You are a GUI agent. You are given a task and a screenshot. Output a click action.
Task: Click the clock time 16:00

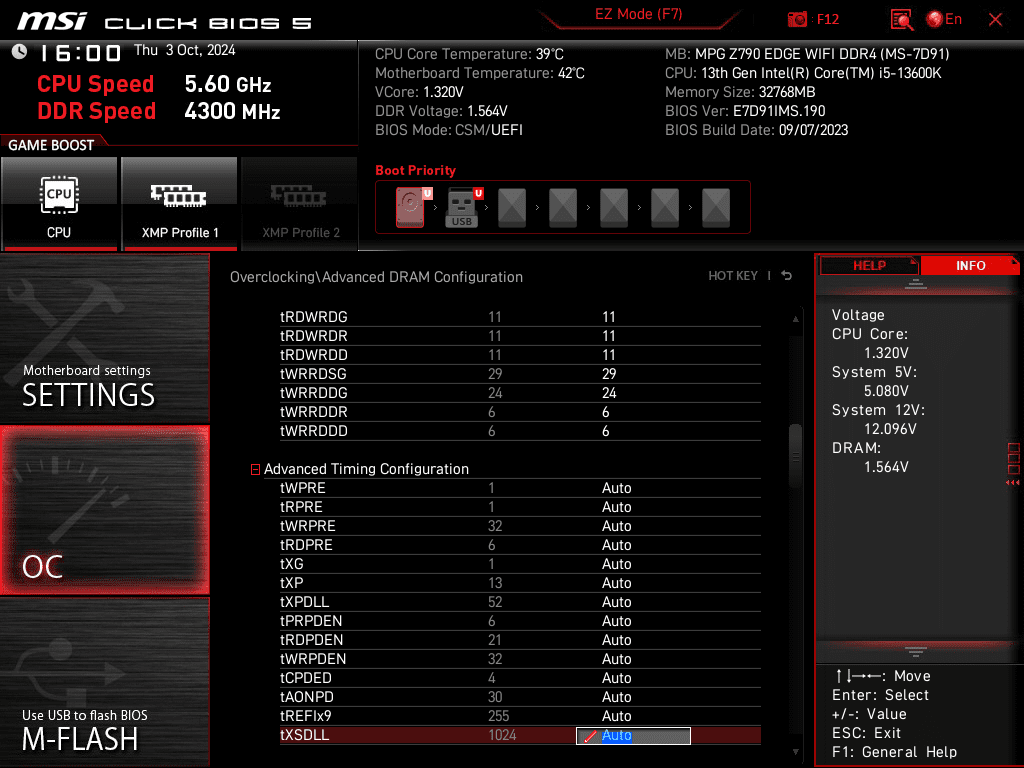click(80, 53)
